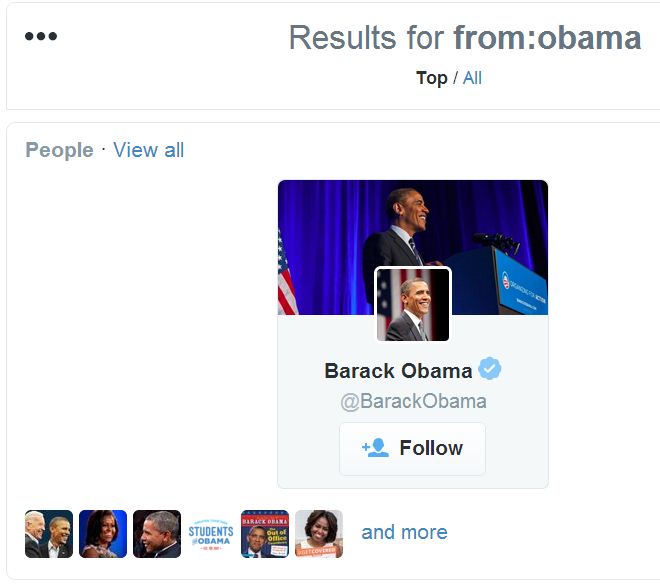The image size is (660, 585).
Task: Switch to the All results tab
Action: pos(472,78)
